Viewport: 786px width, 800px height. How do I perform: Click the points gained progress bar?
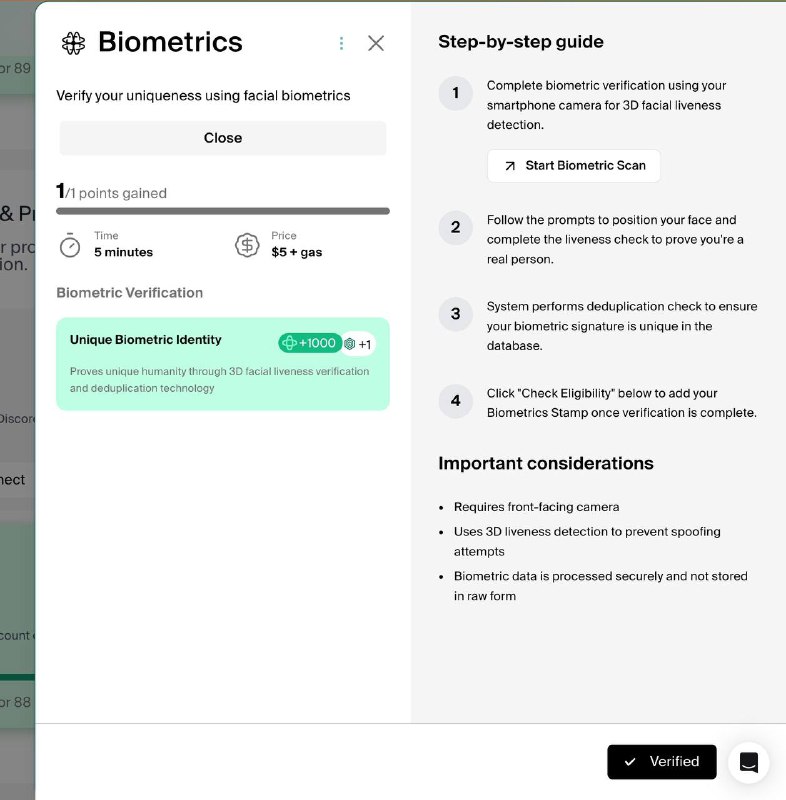(223, 211)
